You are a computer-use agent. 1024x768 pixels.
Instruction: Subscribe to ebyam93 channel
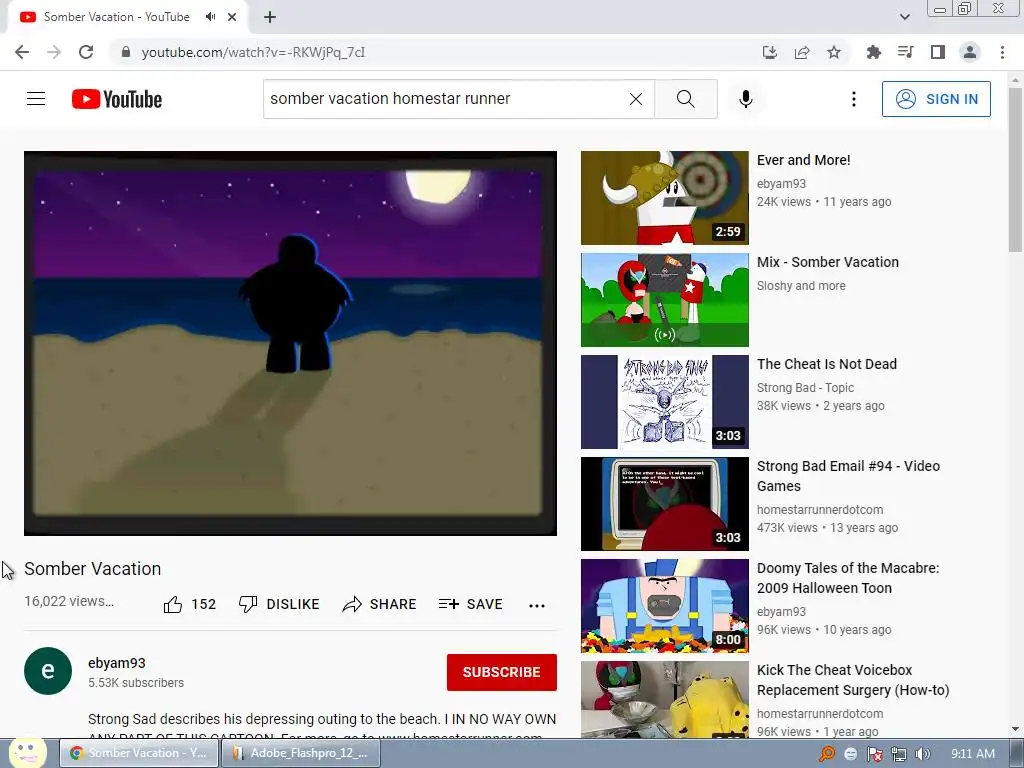pyautogui.click(x=502, y=672)
